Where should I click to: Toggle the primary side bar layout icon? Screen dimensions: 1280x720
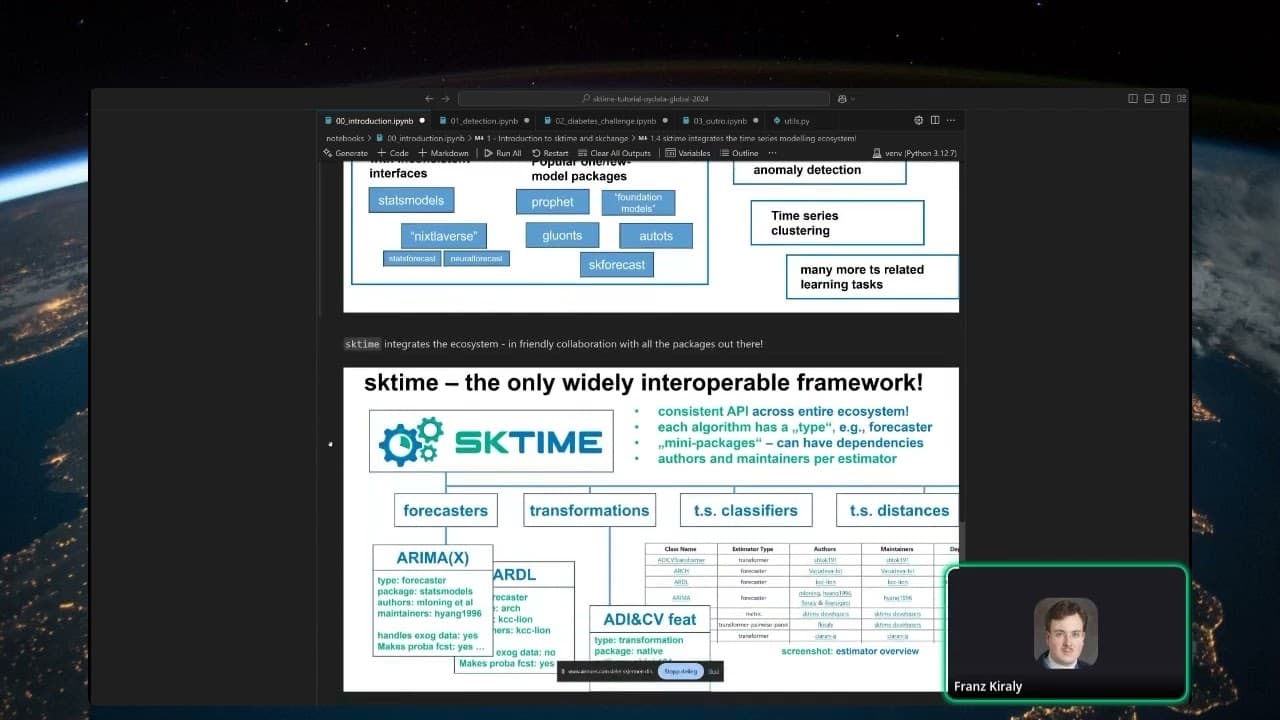coord(1133,99)
